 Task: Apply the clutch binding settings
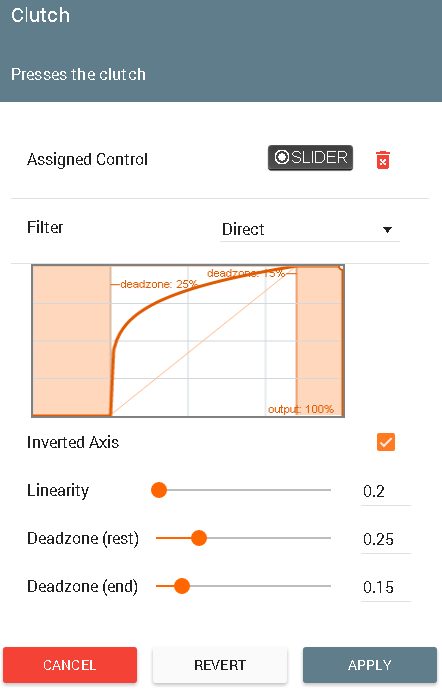[x=370, y=665]
